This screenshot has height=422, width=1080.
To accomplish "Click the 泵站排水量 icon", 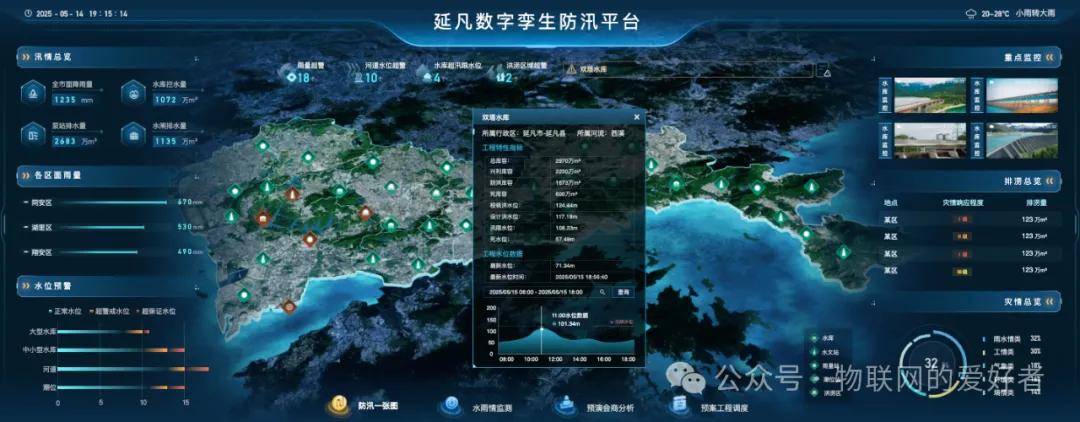I will (32, 134).
